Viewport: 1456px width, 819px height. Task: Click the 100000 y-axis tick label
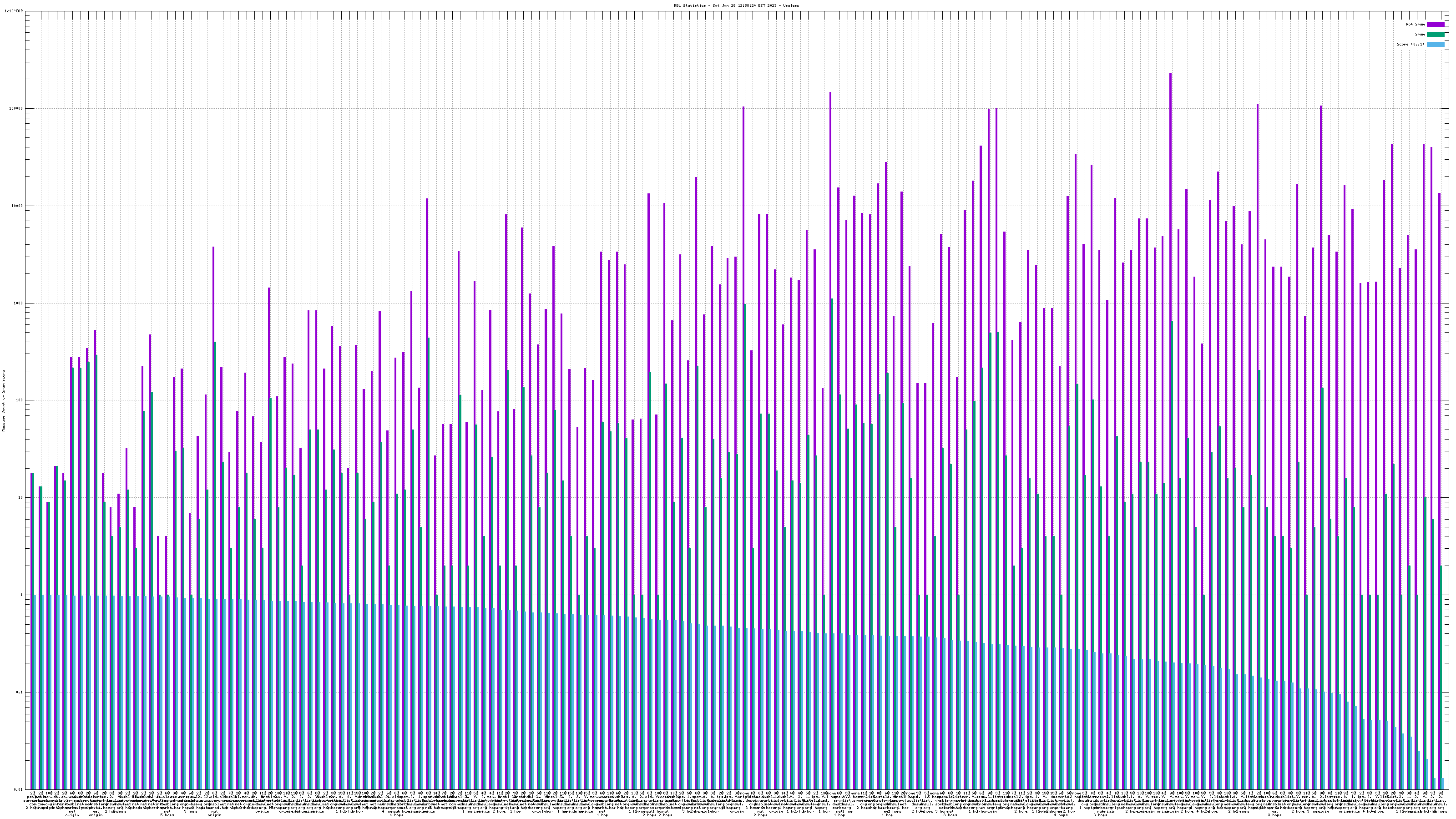pos(15,109)
